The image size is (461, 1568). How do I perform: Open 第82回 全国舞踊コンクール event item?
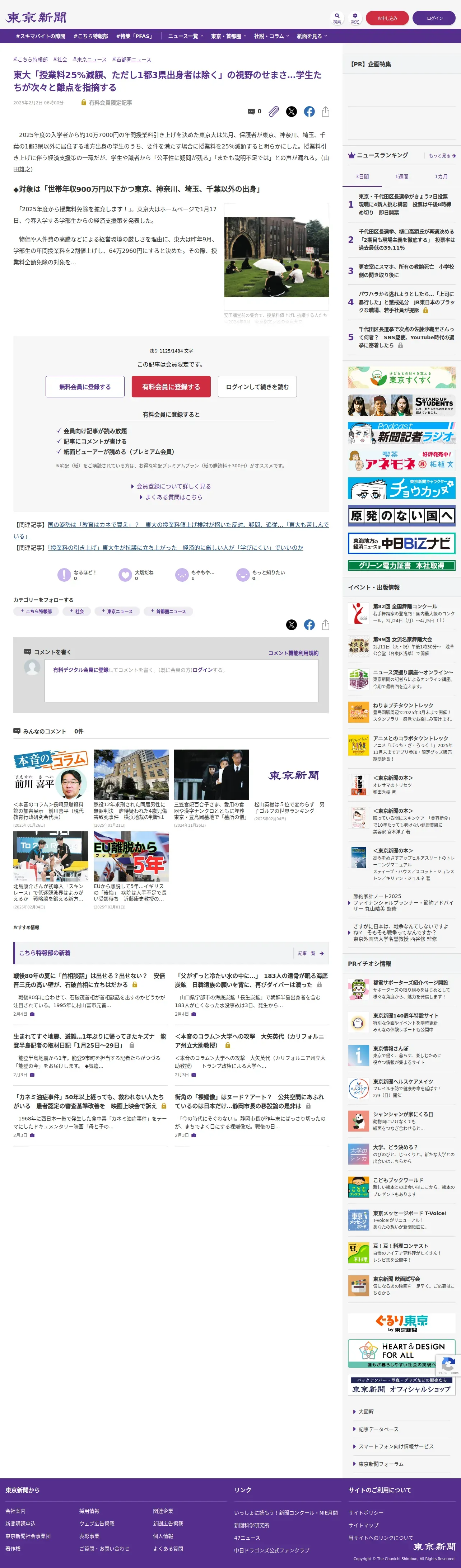coord(402,613)
